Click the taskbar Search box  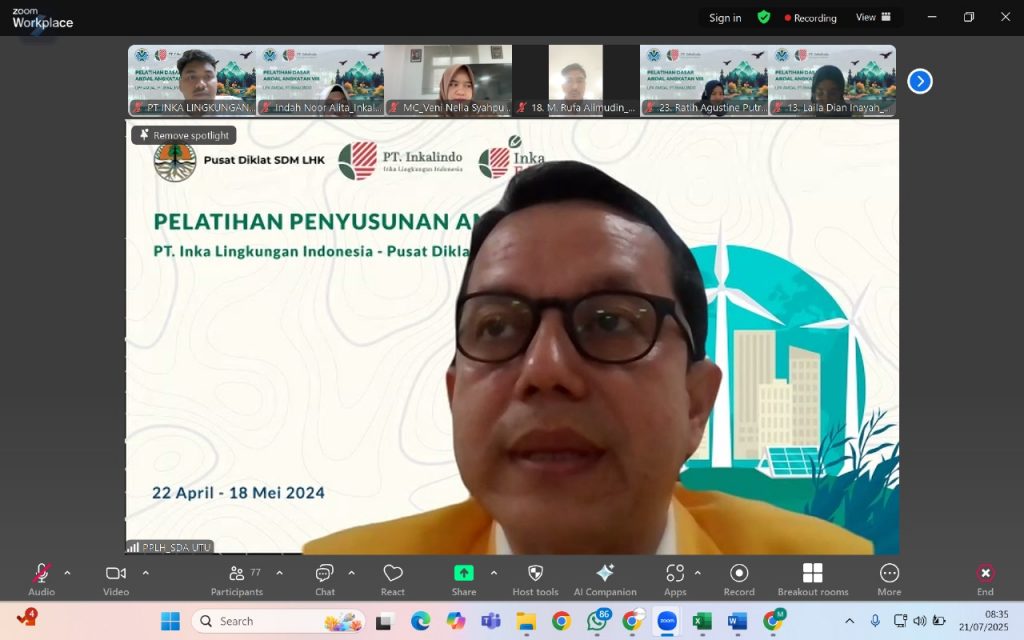(278, 621)
